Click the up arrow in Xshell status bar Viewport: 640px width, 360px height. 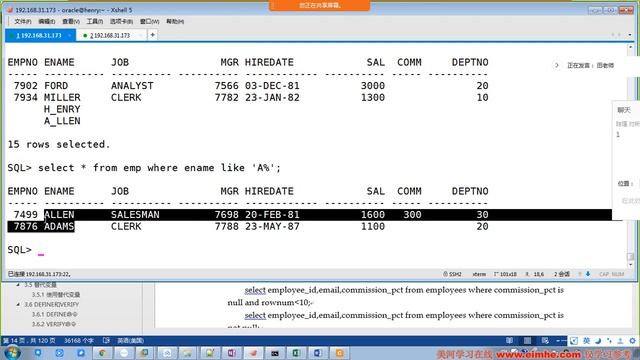click(580, 274)
